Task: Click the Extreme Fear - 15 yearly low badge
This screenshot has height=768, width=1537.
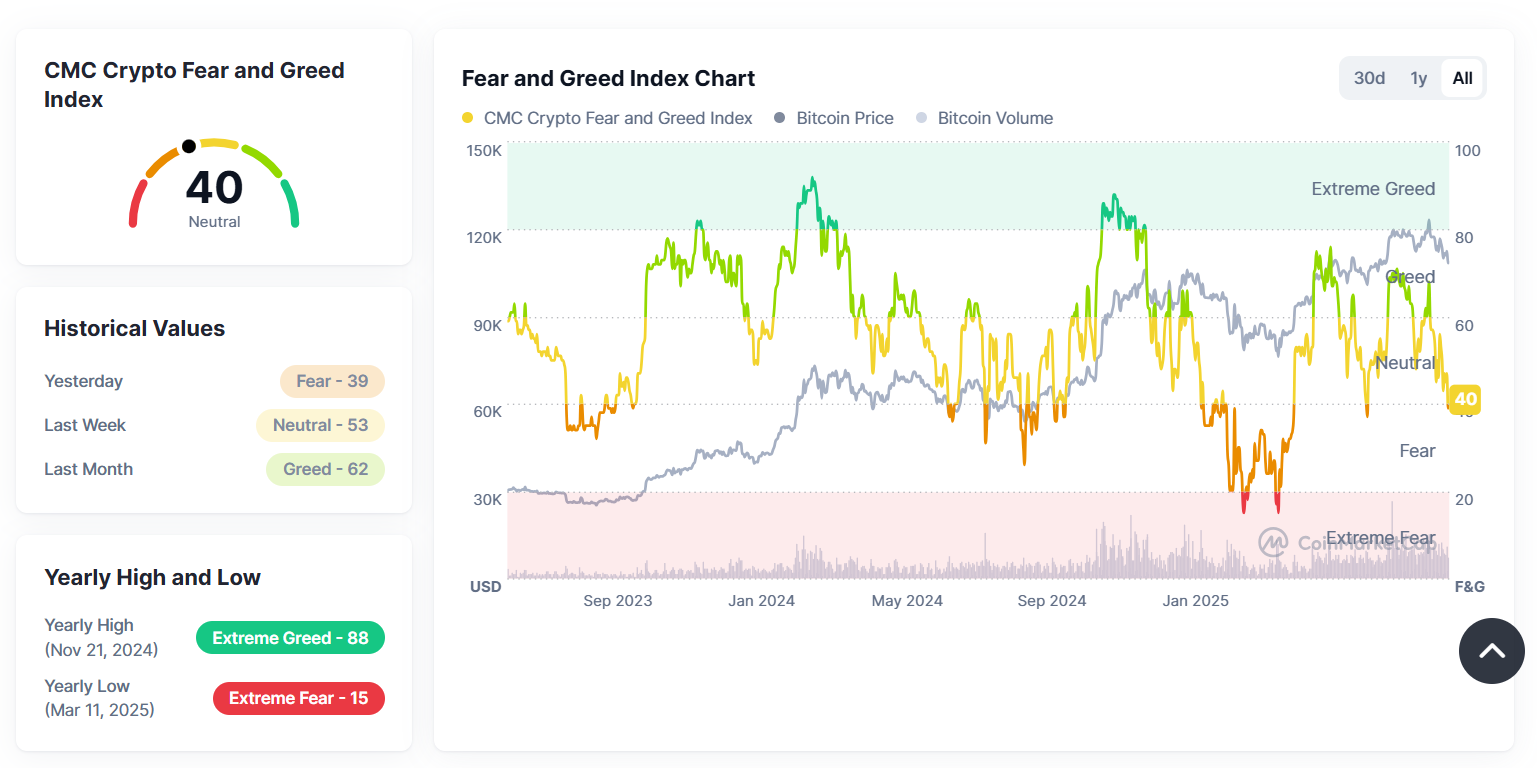Action: 298,698
